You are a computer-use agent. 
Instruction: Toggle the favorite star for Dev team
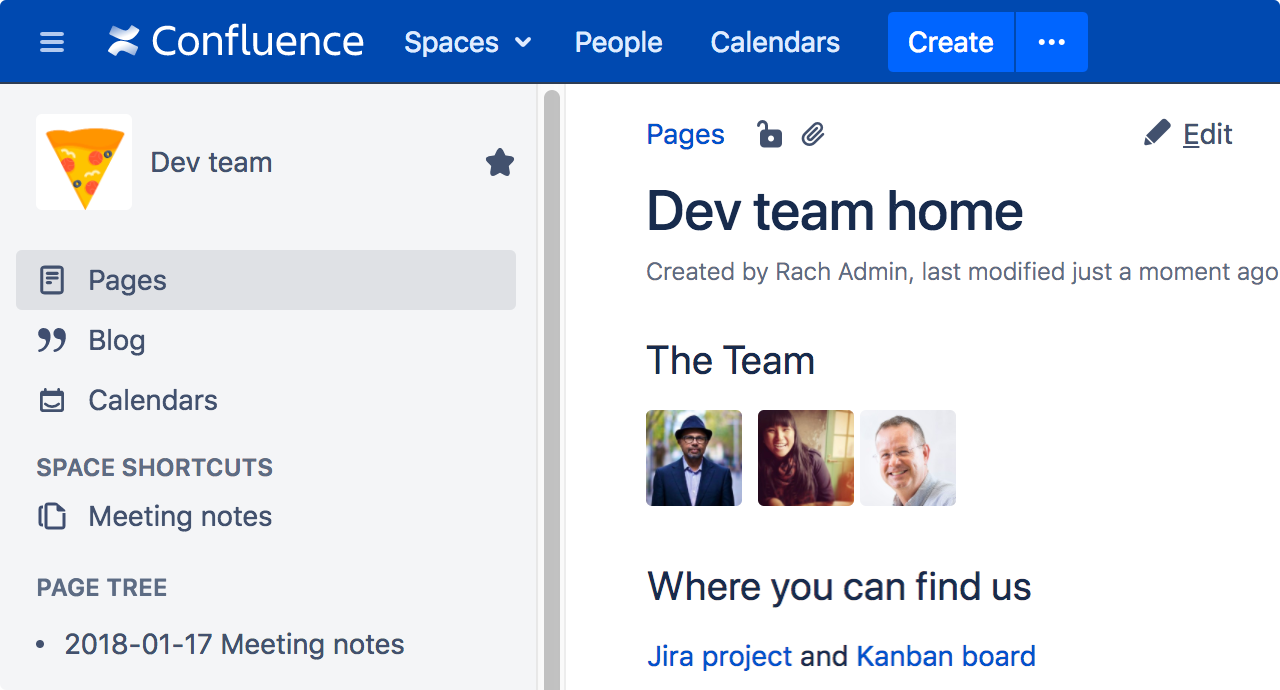coord(499,162)
